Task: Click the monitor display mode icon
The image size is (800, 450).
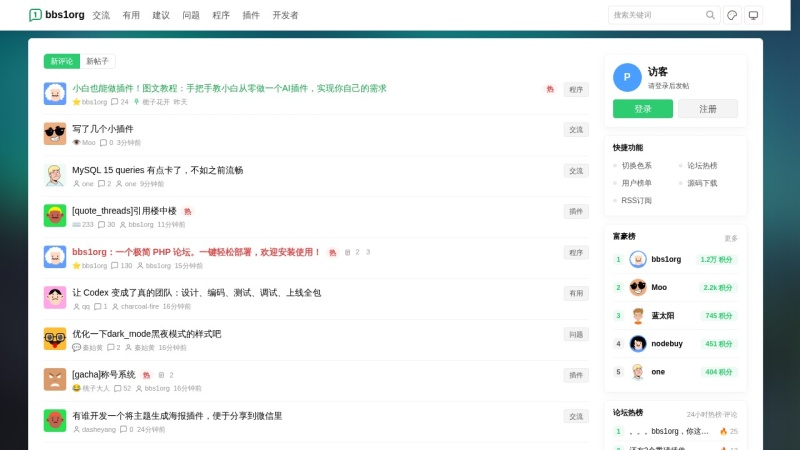Action: tap(753, 15)
